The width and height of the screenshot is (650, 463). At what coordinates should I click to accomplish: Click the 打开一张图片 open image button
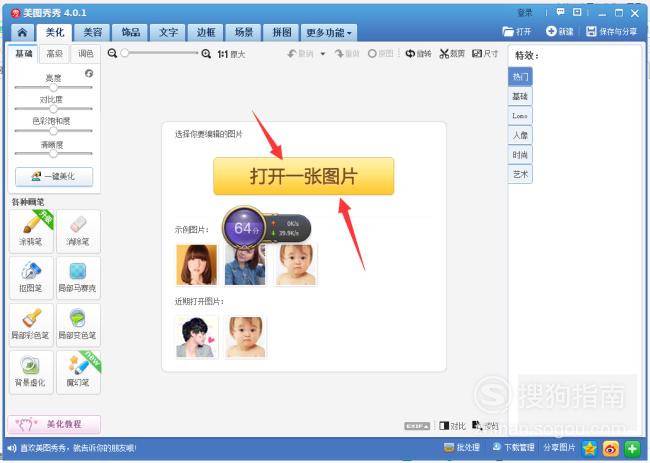(x=303, y=176)
